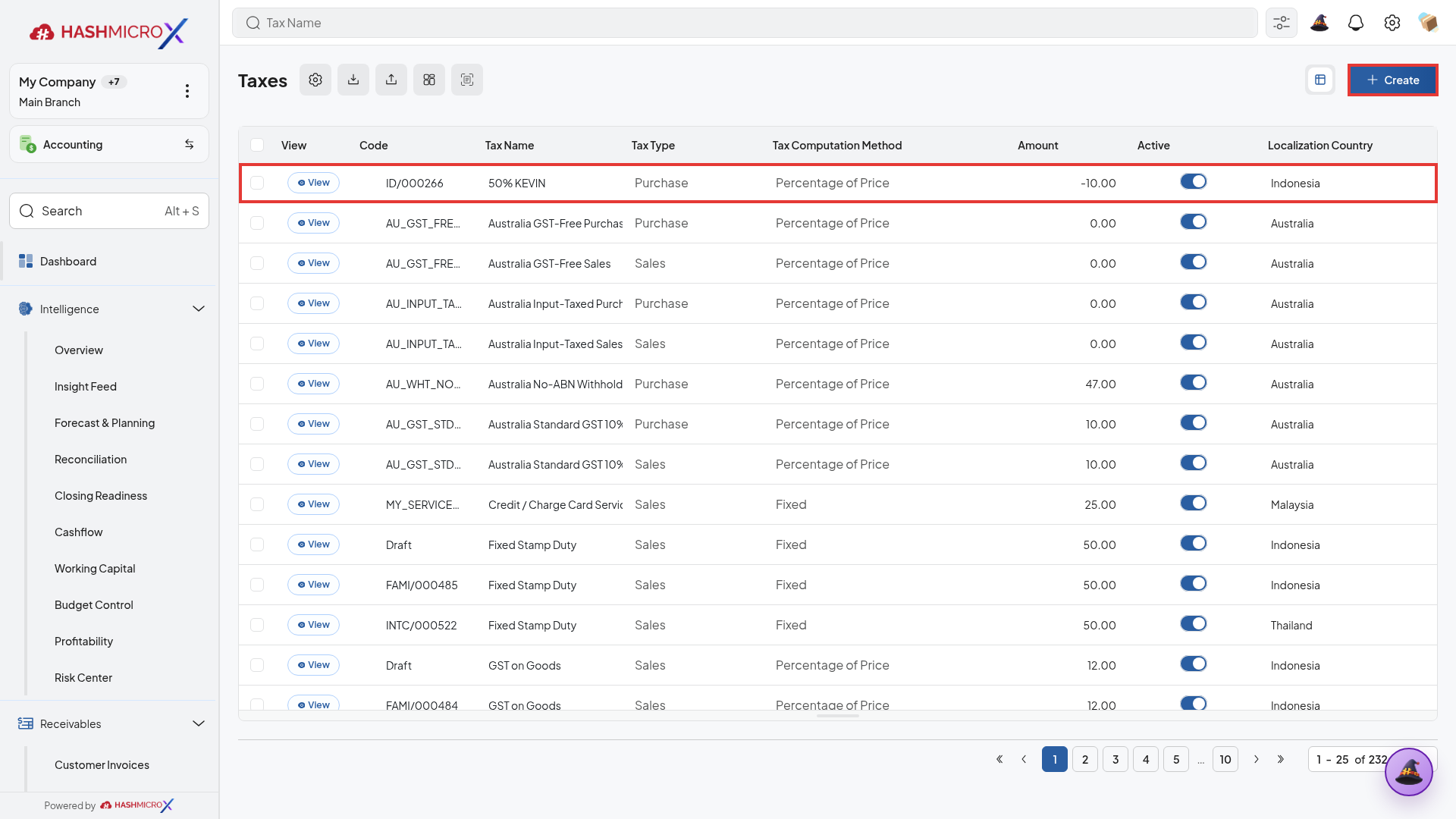The width and height of the screenshot is (1456, 819).
Task: Toggle Active for INTC/000522 Fixed Stamp Duty
Action: click(1193, 623)
